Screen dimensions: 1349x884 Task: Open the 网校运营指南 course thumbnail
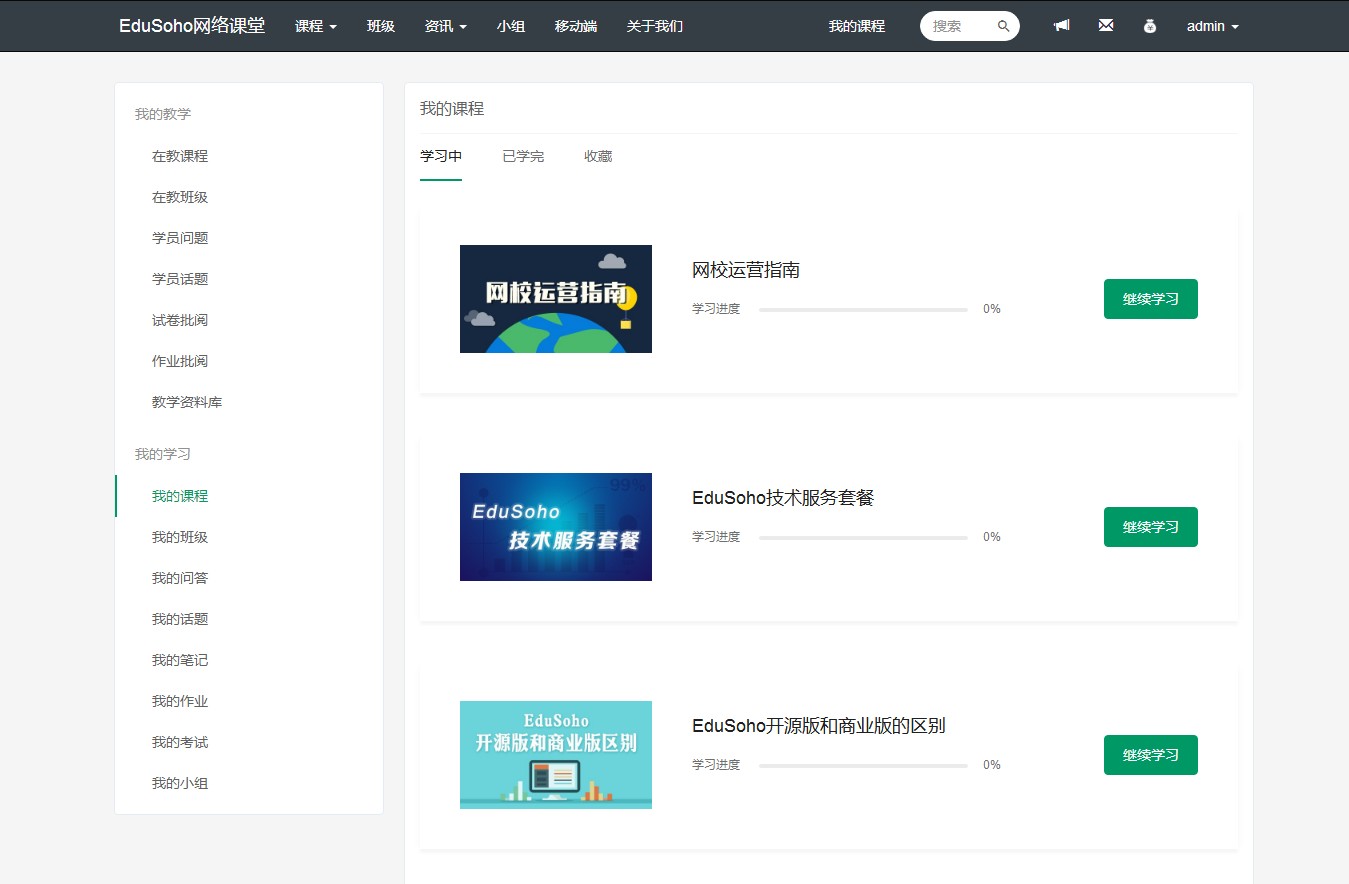[555, 299]
